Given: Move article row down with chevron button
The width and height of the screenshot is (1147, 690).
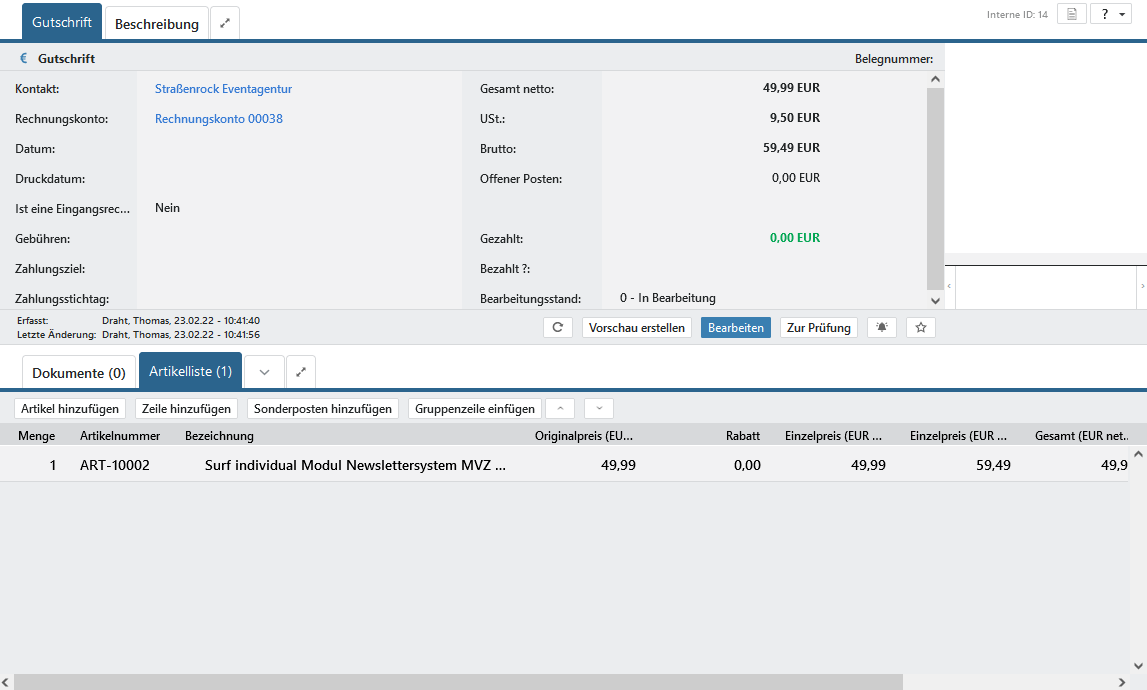Looking at the screenshot, I should click(598, 408).
